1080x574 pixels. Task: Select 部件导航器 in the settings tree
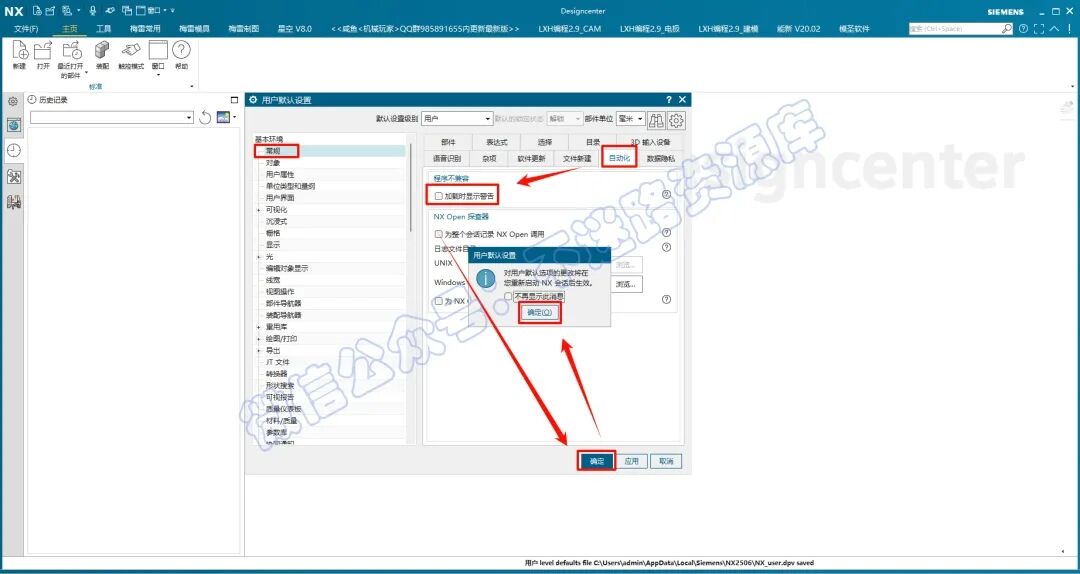(284, 303)
